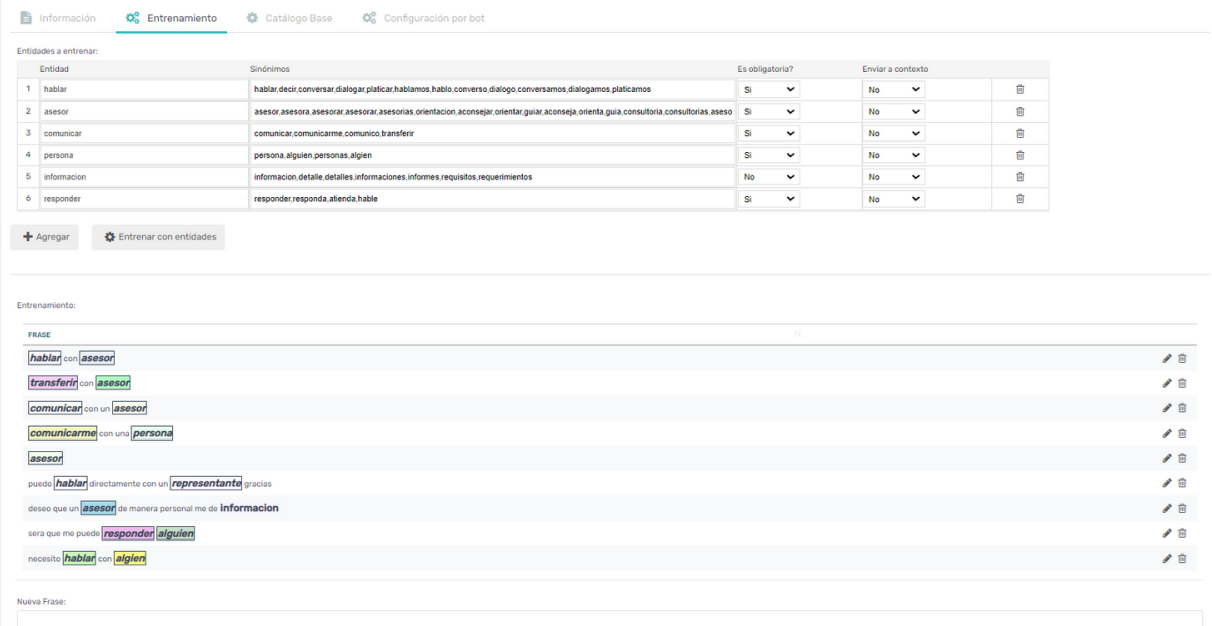Delete the phrase 'comunicarme con una persona'
1212x626 pixels.
[1182, 433]
